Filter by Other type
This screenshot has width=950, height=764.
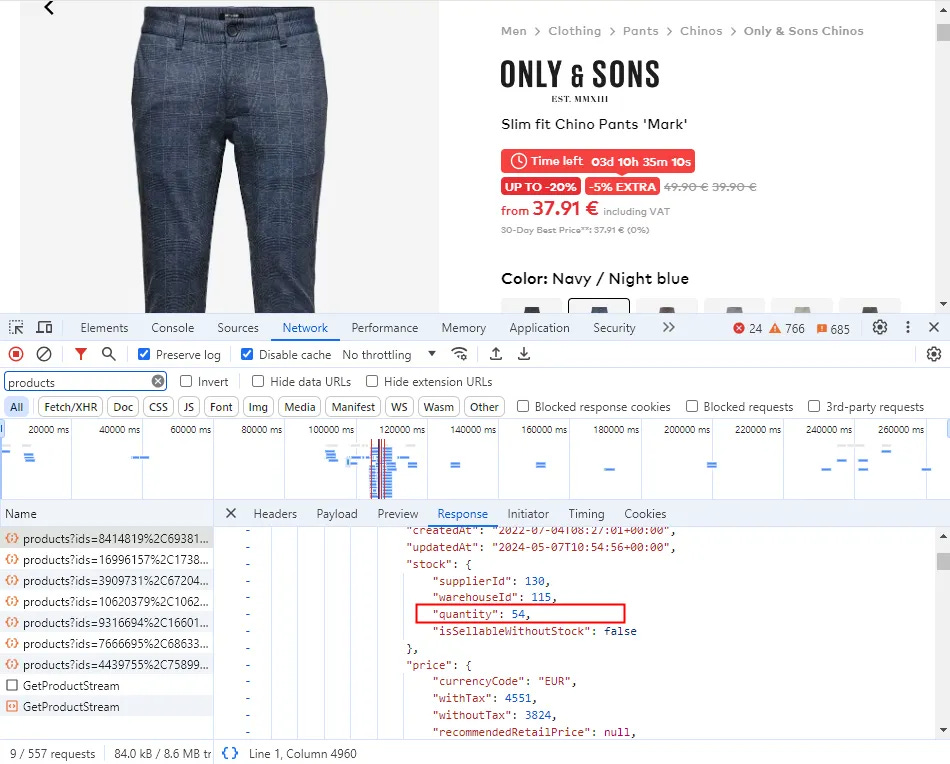484,407
